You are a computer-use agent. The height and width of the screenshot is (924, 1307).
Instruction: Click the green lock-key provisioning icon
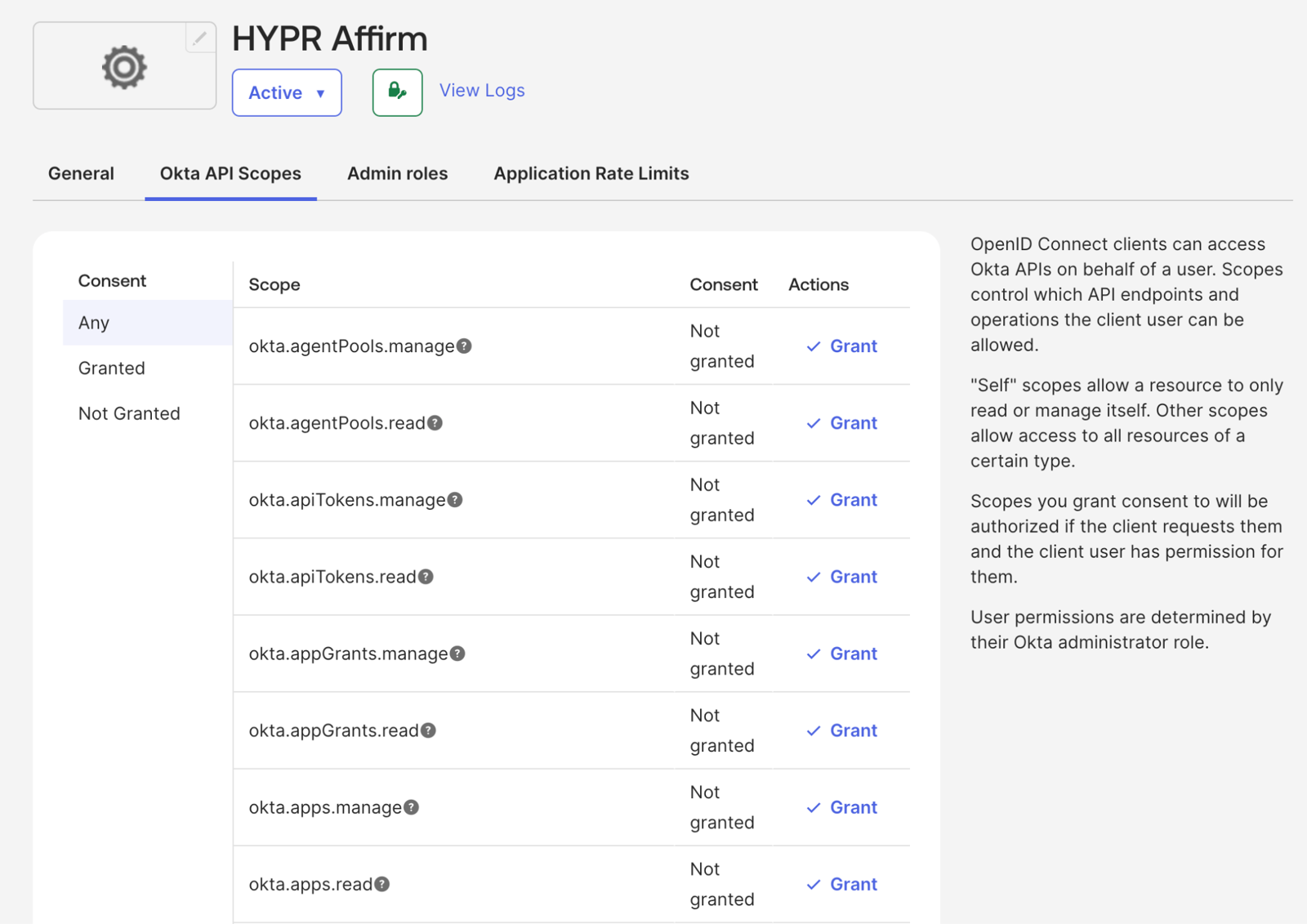pos(398,92)
